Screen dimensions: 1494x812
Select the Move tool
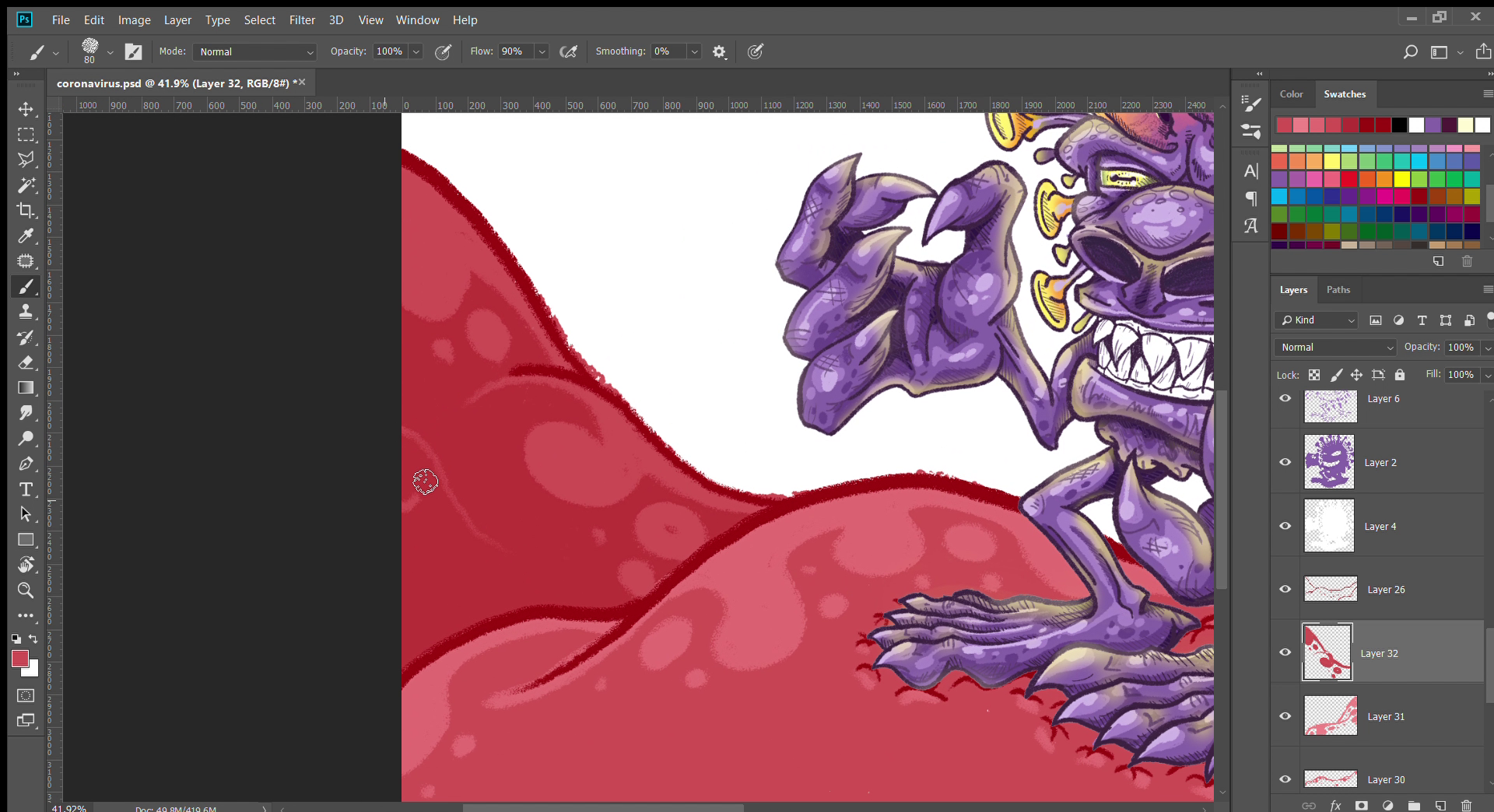coord(26,109)
